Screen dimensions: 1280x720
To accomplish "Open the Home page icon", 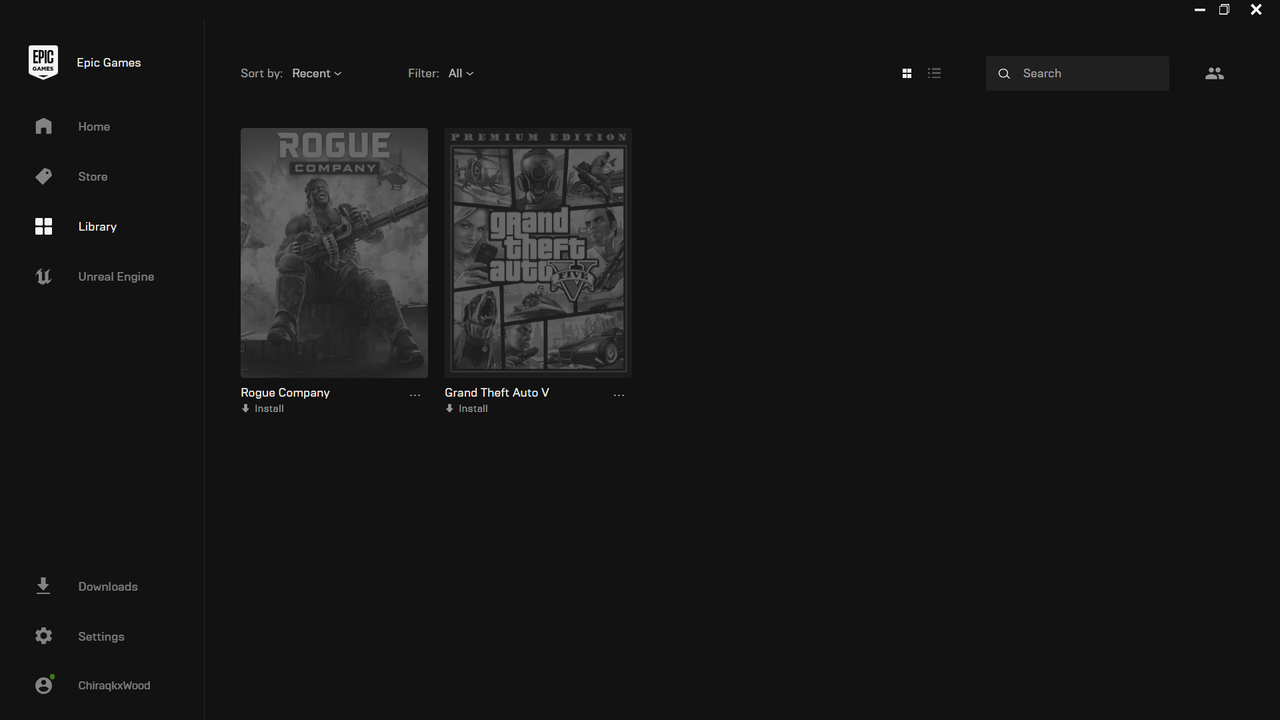I will [43, 126].
